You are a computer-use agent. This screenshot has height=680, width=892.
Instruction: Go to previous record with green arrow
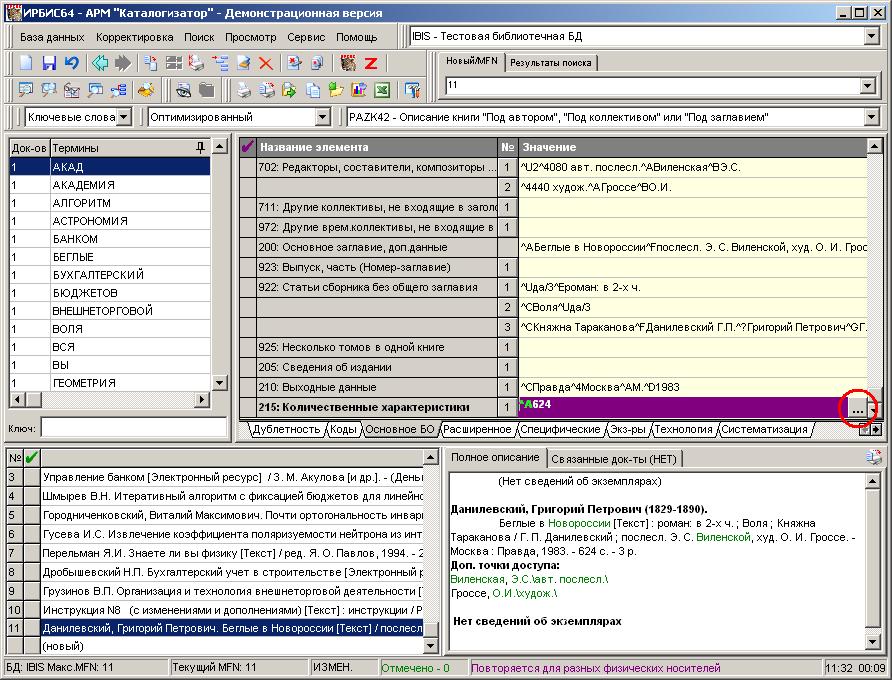click(100, 63)
